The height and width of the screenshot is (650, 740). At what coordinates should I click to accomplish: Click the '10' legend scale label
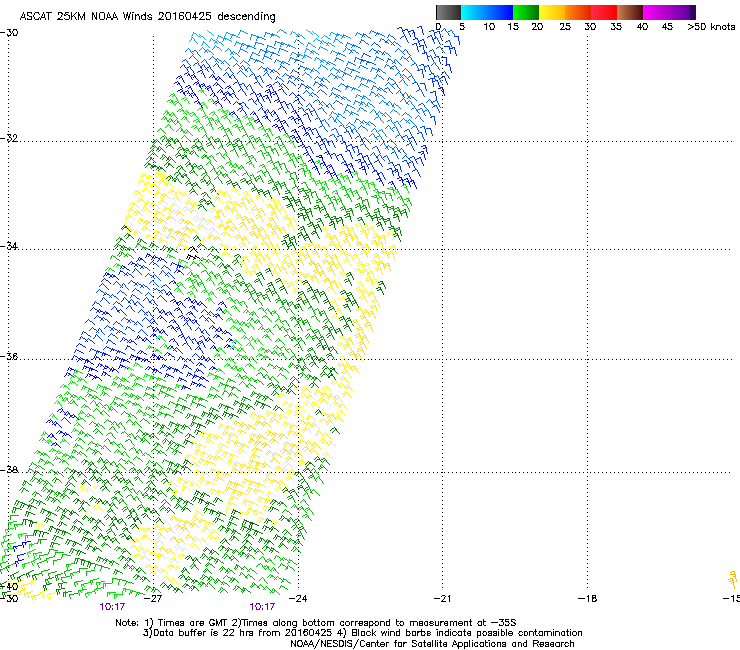coord(489,27)
